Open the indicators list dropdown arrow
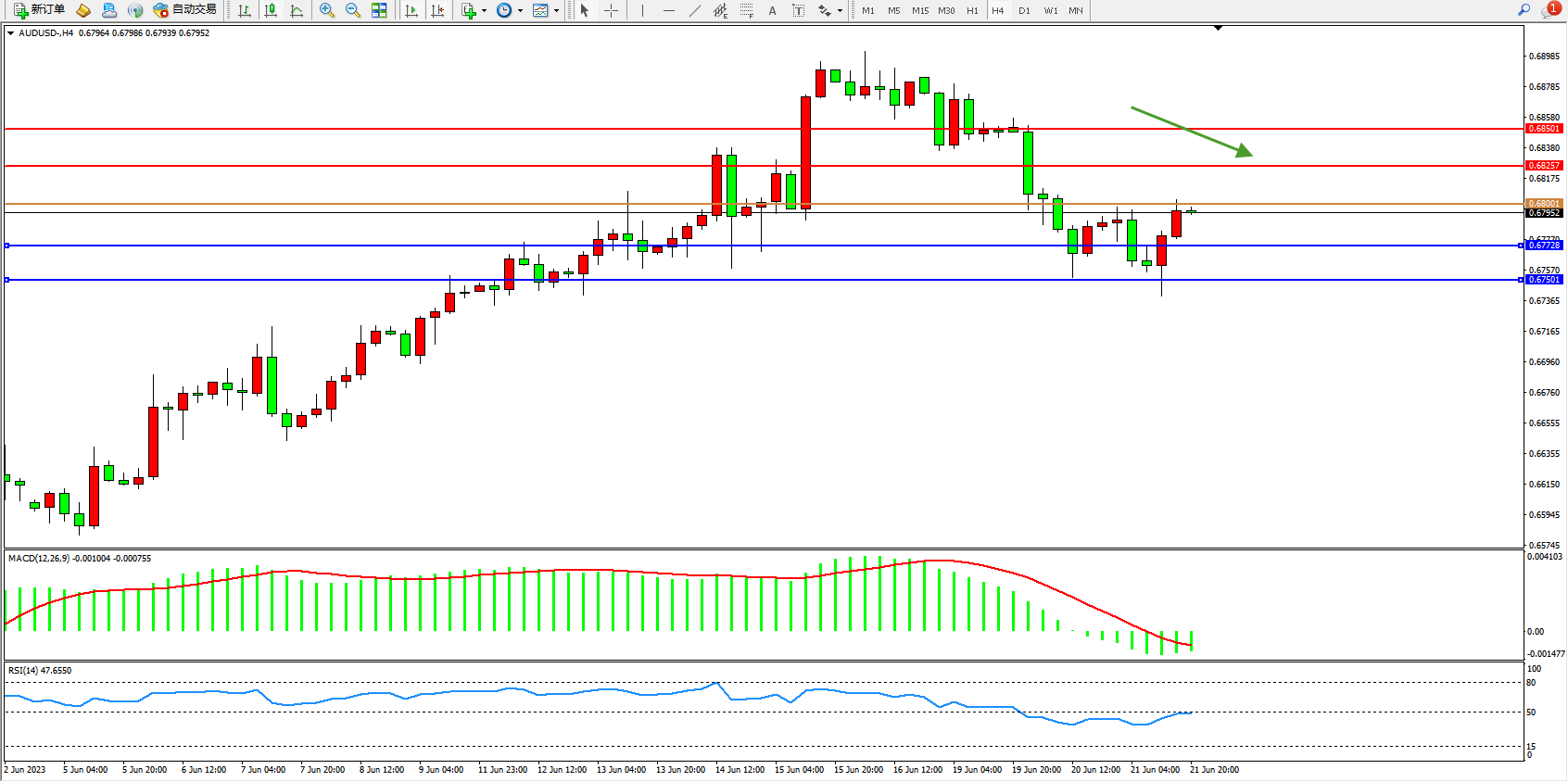 [484, 11]
